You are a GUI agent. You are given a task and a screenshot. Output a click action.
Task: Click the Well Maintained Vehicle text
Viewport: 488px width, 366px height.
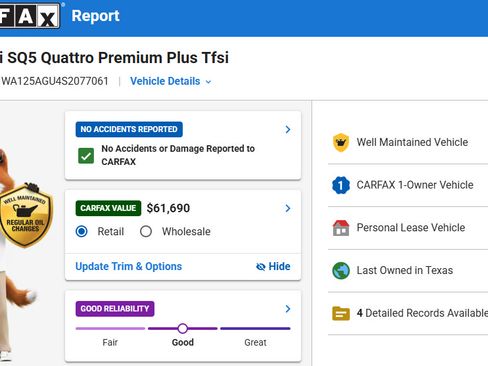(x=412, y=142)
